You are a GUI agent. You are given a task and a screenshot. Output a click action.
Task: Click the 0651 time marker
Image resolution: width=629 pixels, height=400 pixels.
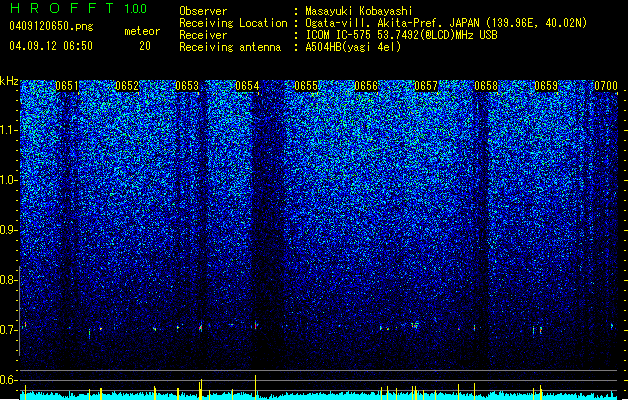coord(67,86)
